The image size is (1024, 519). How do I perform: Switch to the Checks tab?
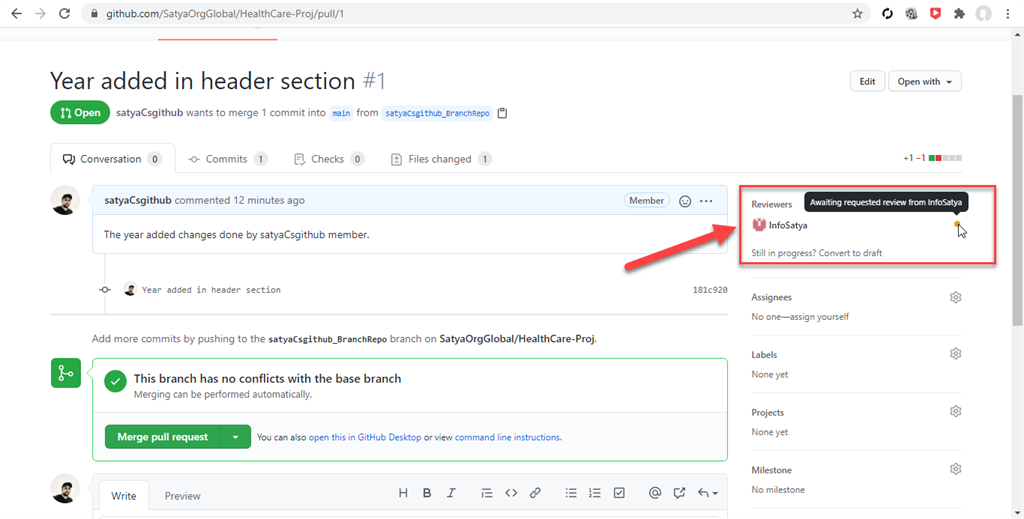point(329,159)
